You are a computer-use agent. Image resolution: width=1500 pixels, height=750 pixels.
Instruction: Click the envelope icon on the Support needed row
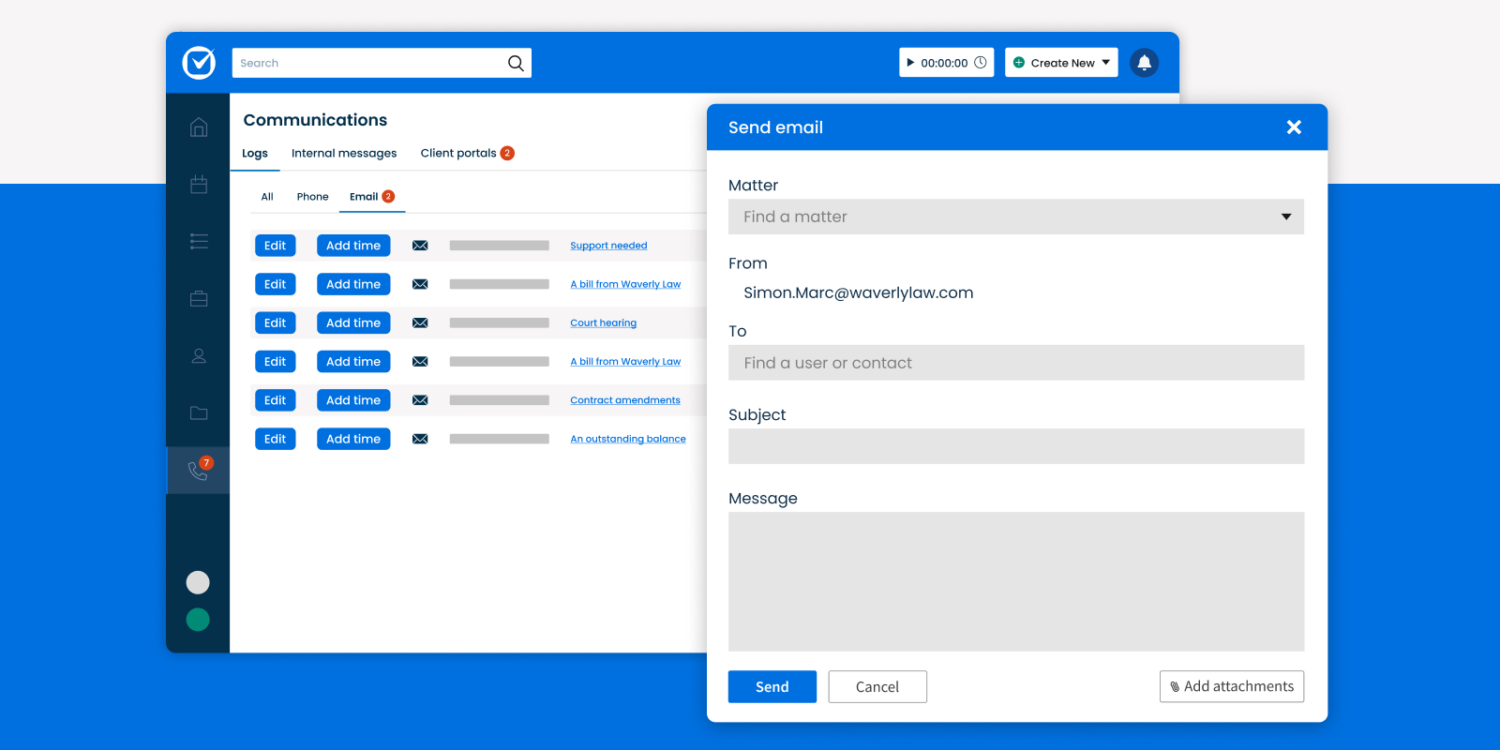[419, 245]
